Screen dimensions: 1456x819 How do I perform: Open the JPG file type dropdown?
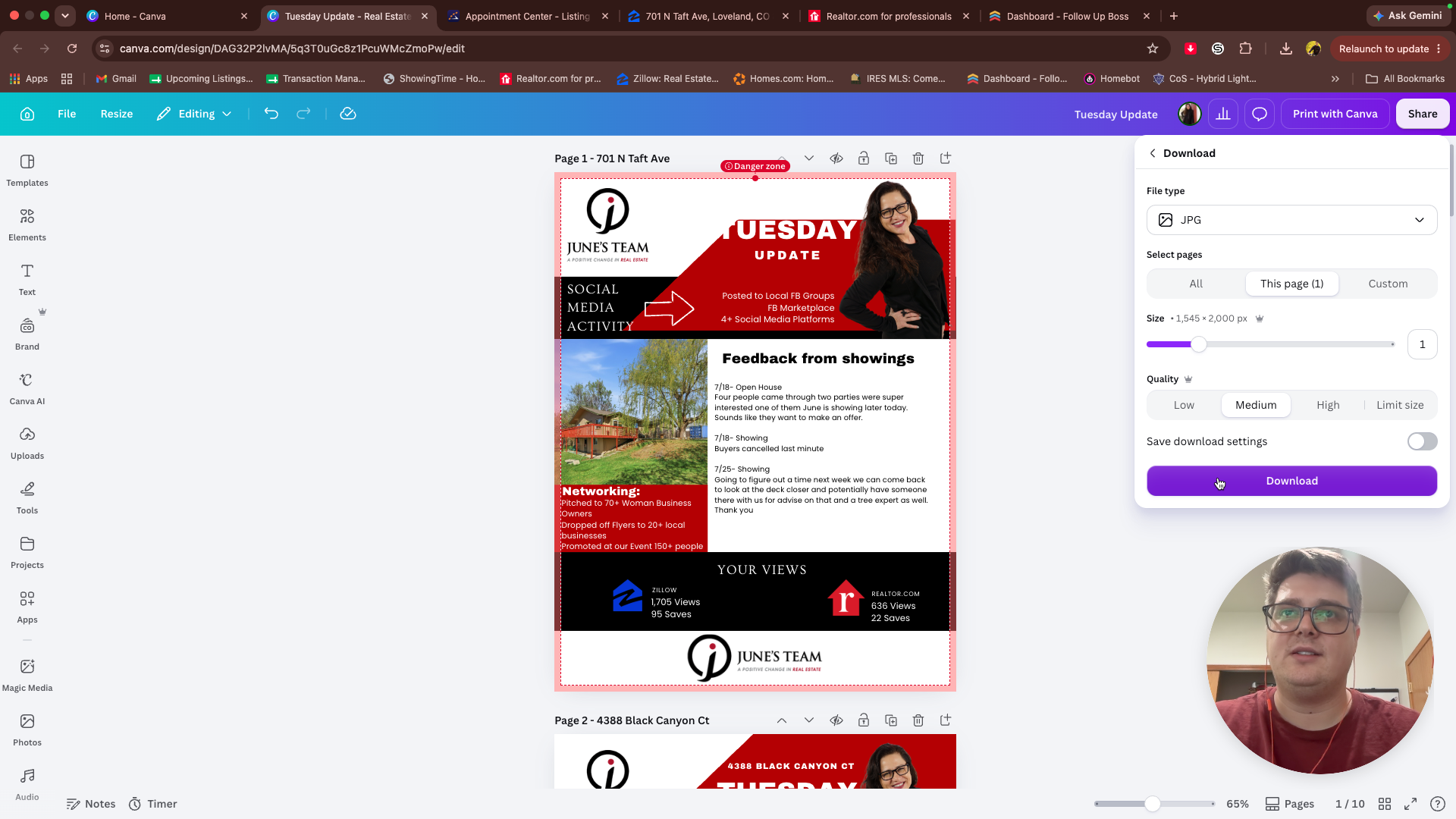click(1291, 220)
